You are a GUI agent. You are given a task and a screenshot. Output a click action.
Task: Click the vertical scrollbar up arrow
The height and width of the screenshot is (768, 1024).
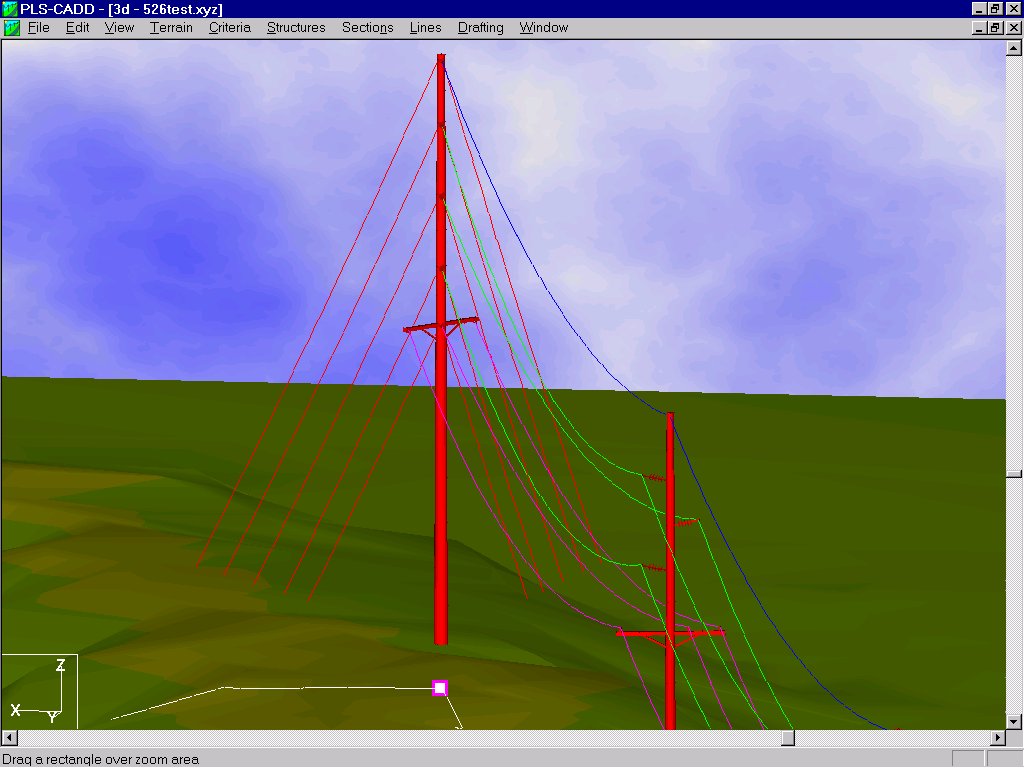pos(1014,48)
